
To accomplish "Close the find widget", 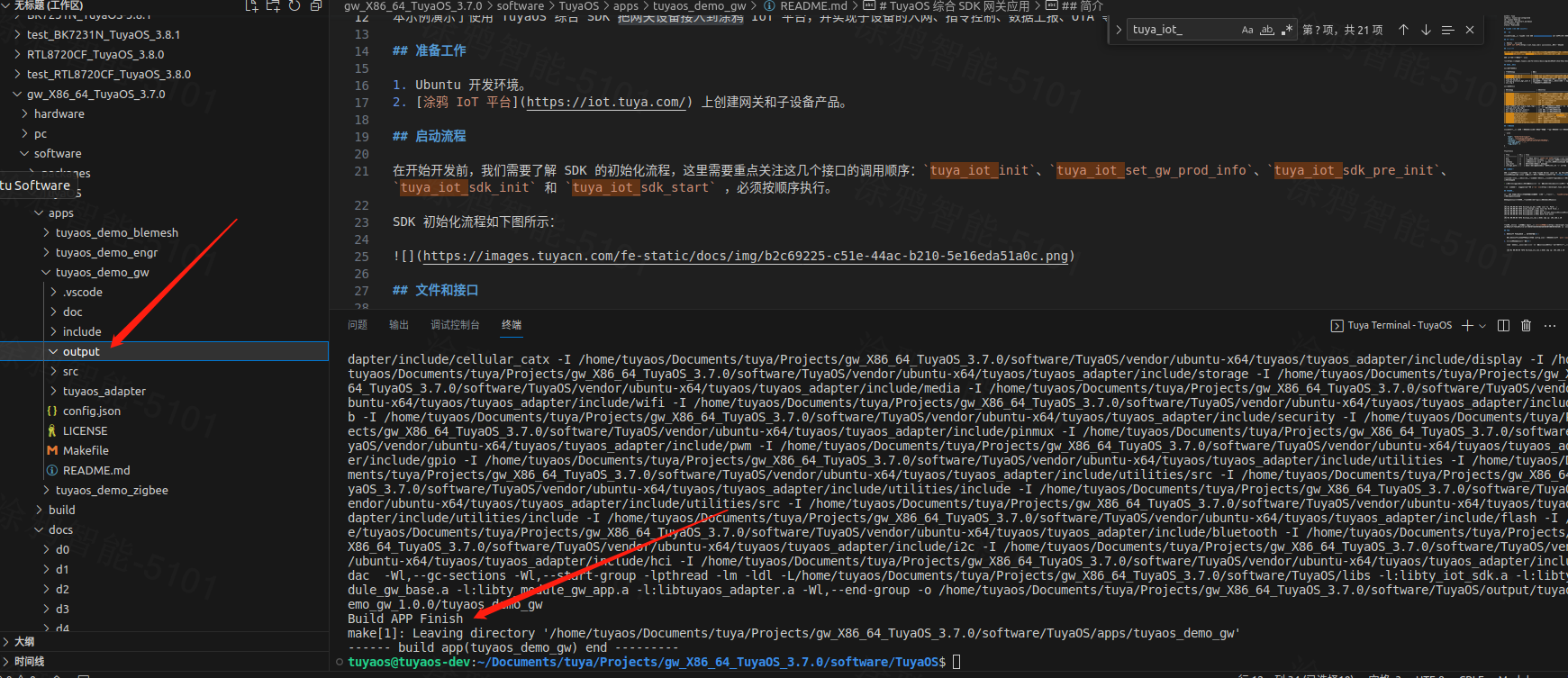I will (1470, 30).
